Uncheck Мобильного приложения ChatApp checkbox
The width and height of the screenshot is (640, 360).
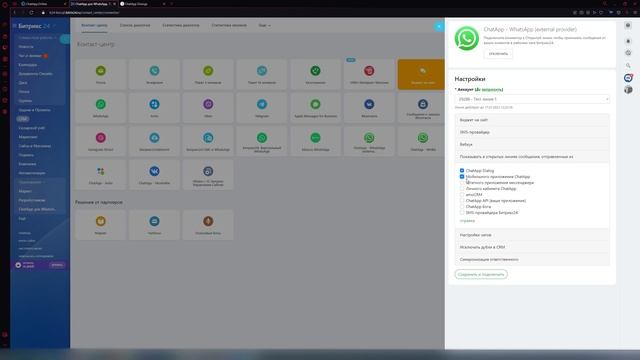[462, 177]
